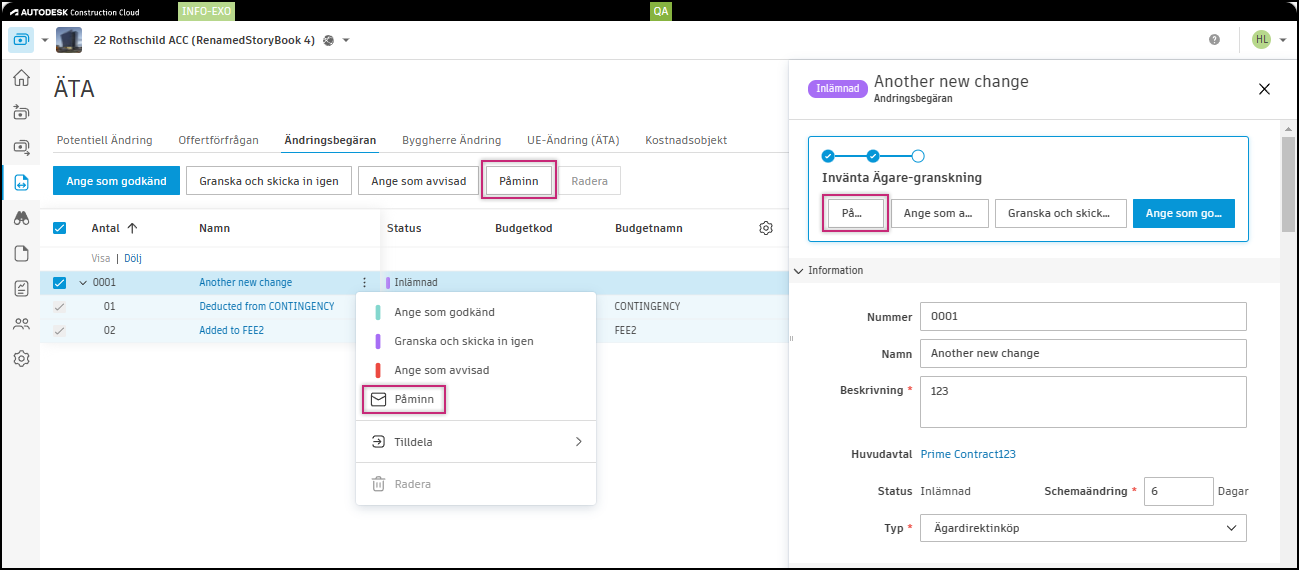Open Settings gear in the sidebar
Screen dimensions: 1299x570
coord(21,358)
